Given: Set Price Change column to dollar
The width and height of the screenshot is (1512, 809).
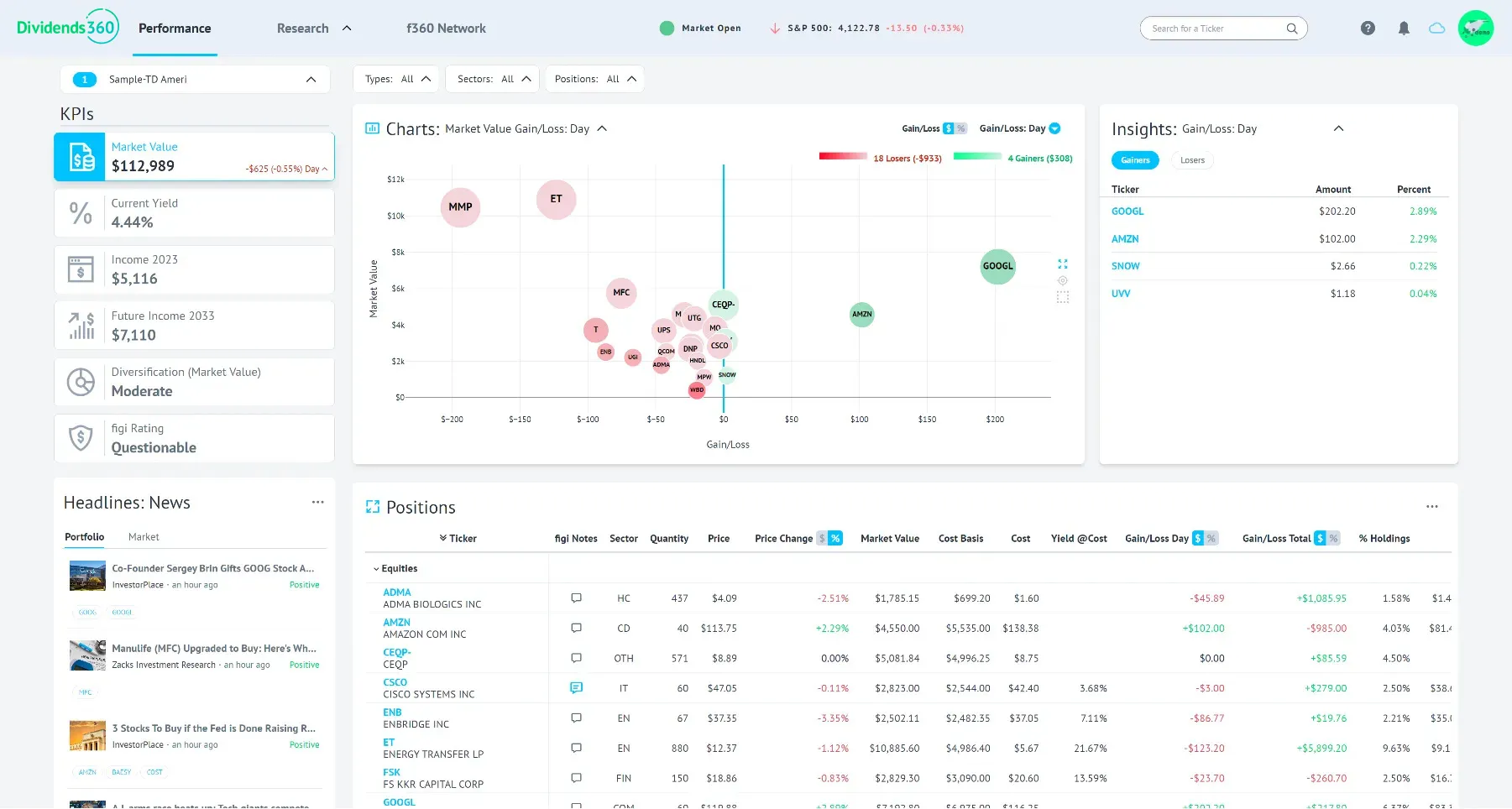Looking at the screenshot, I should click(x=823, y=538).
